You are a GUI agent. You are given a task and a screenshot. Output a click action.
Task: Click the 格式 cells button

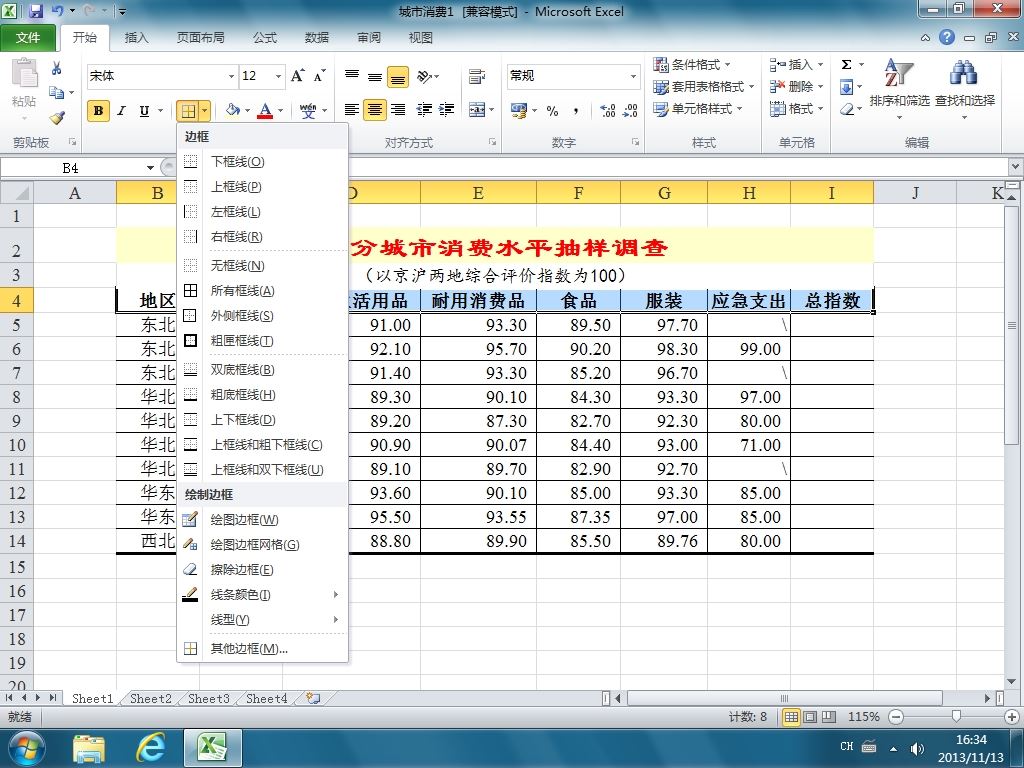tap(797, 108)
